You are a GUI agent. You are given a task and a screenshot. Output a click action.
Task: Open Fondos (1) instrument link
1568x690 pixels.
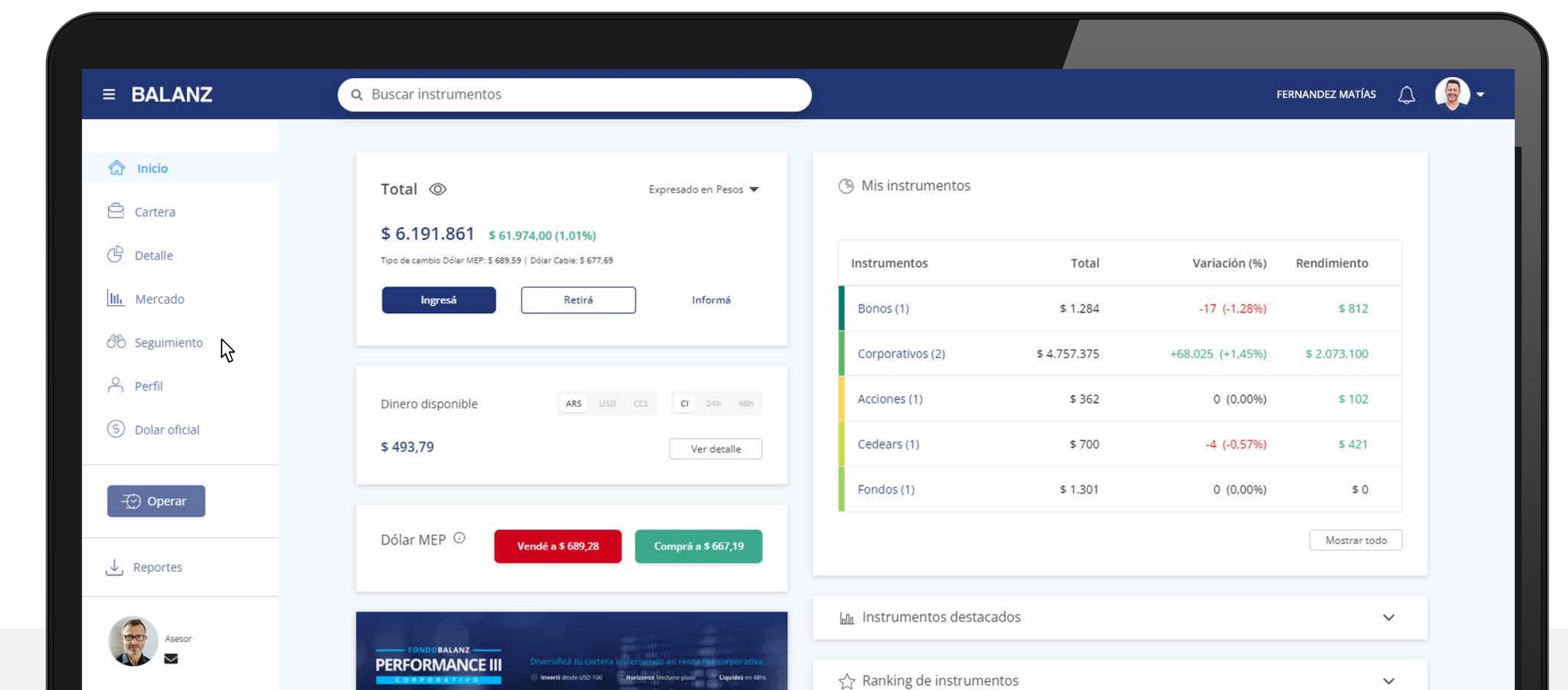(x=886, y=489)
